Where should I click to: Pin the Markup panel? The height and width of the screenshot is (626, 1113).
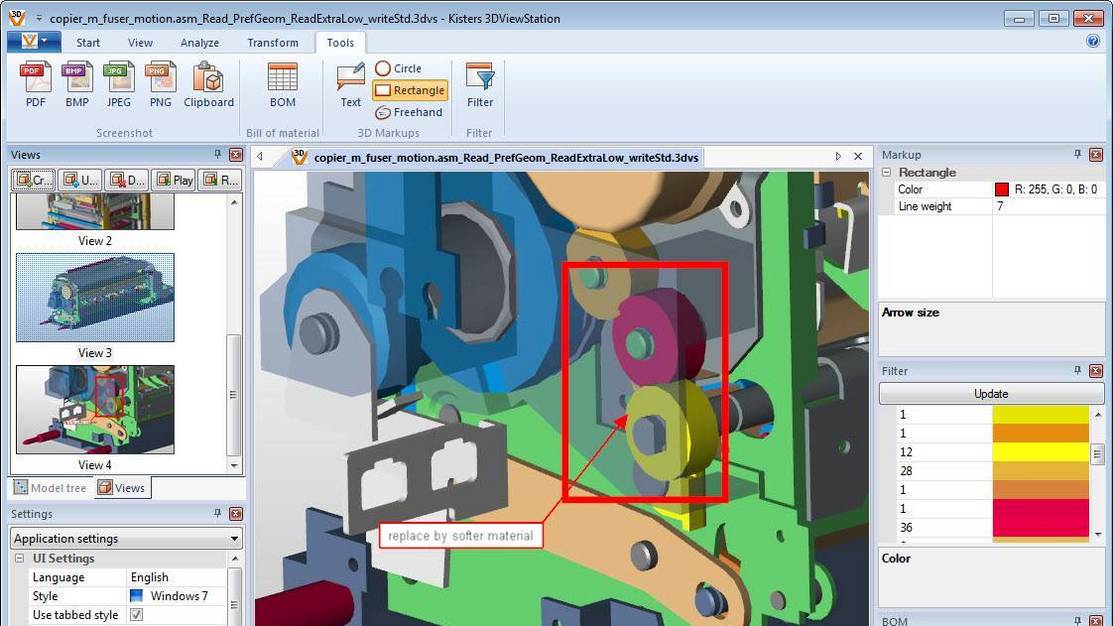tap(1077, 155)
